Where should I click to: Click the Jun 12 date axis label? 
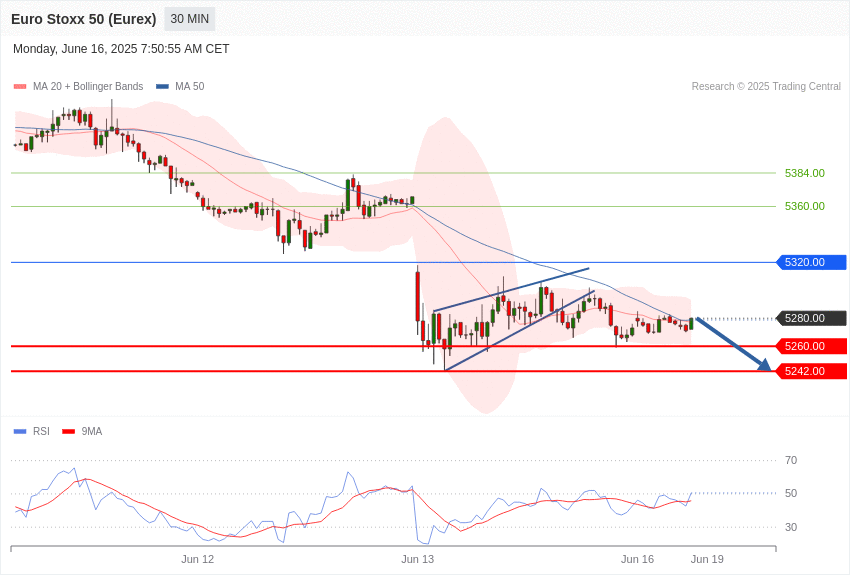[x=197, y=559]
